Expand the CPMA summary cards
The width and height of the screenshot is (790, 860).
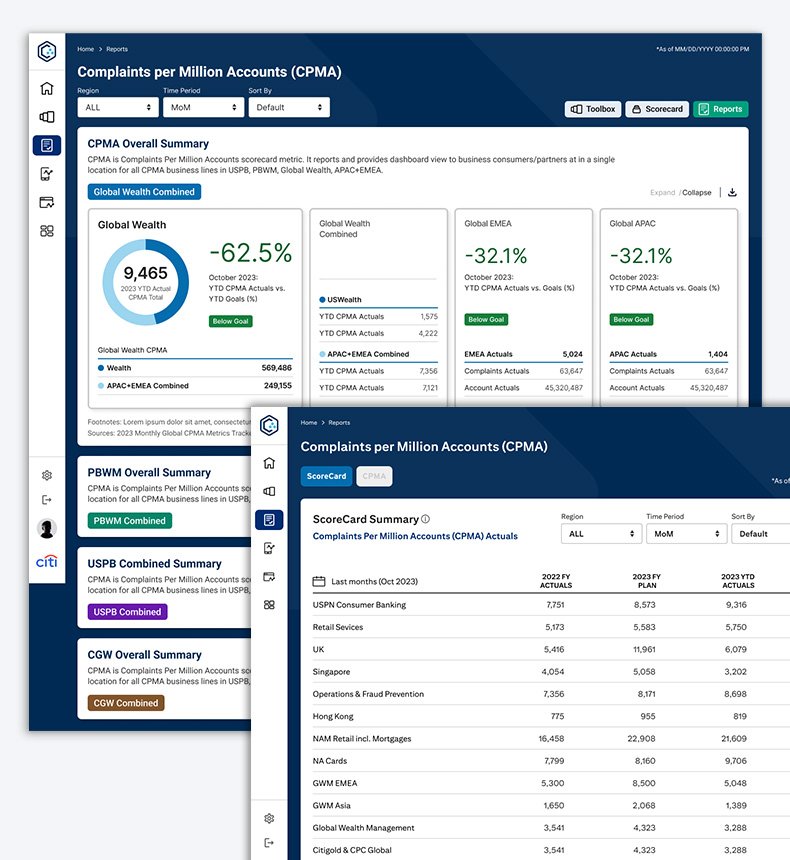(x=663, y=193)
